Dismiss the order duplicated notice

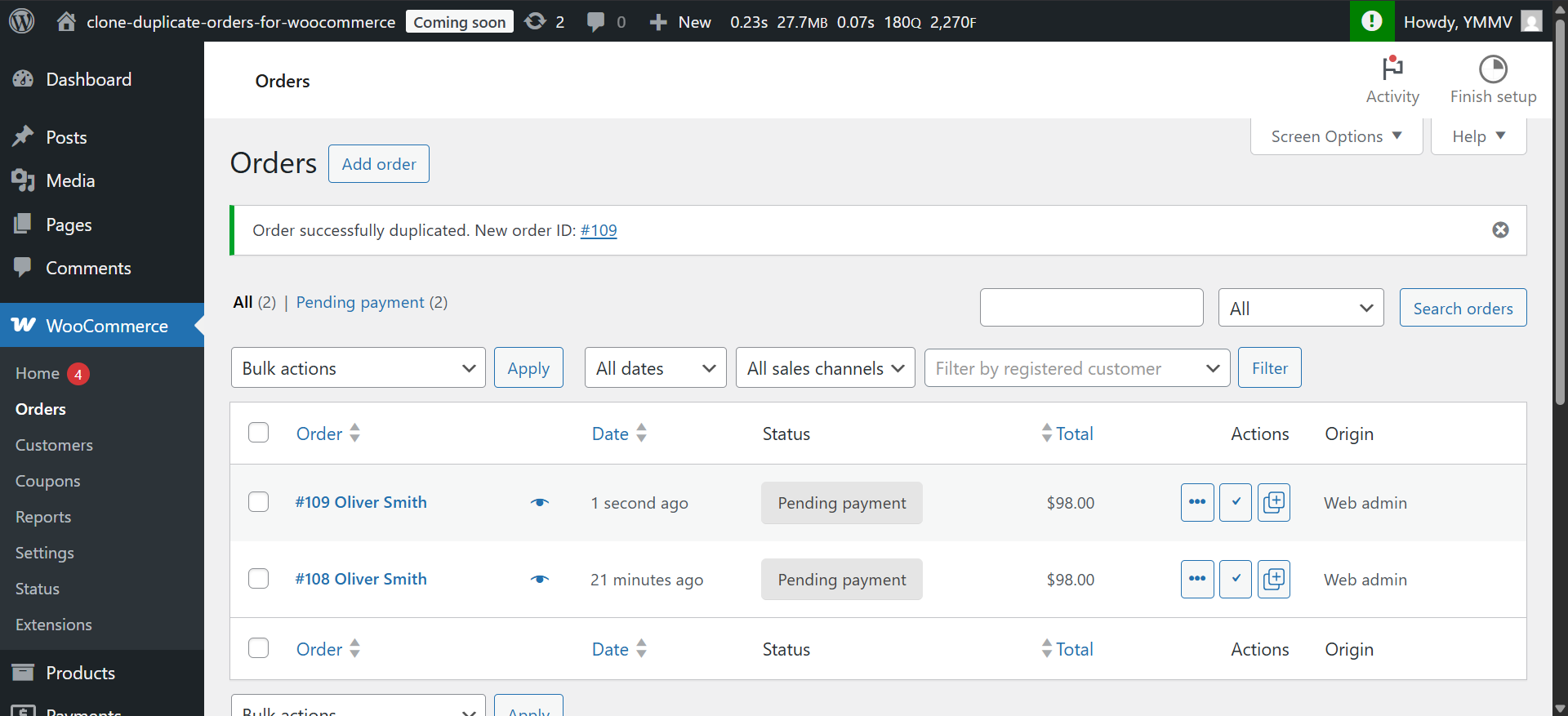[1500, 230]
